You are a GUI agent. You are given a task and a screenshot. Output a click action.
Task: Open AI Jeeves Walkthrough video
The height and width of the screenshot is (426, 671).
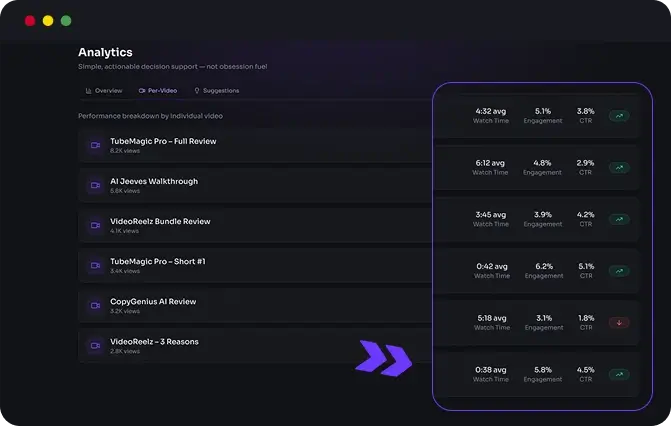154,182
